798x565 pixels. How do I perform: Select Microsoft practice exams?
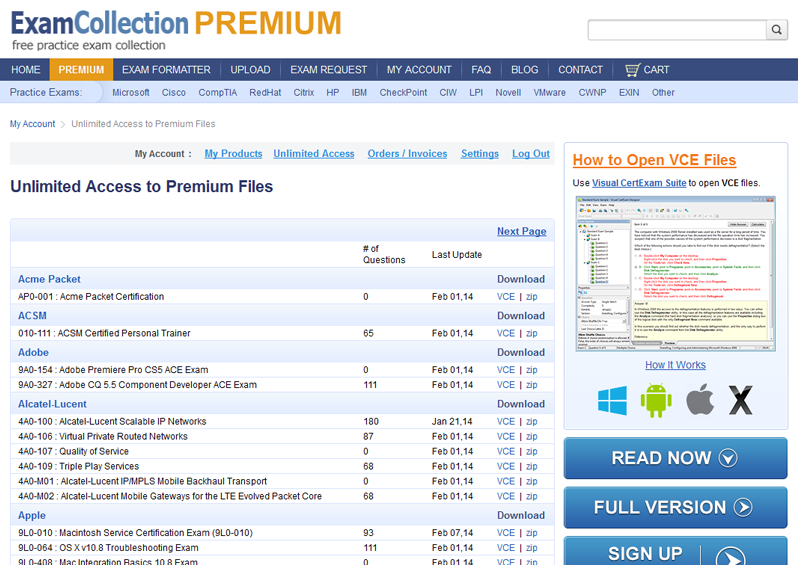click(131, 93)
